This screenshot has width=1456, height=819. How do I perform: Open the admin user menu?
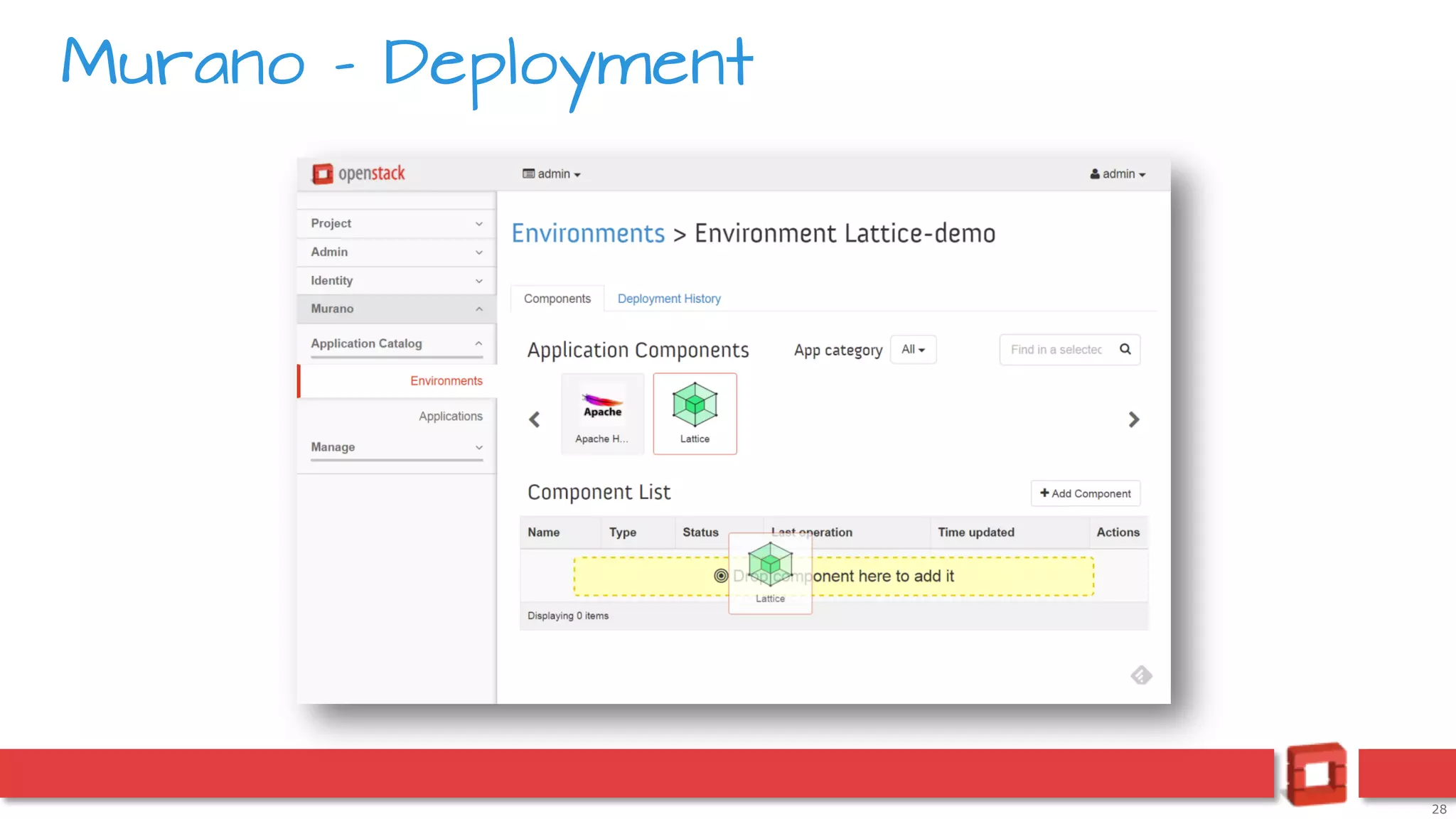click(1118, 174)
